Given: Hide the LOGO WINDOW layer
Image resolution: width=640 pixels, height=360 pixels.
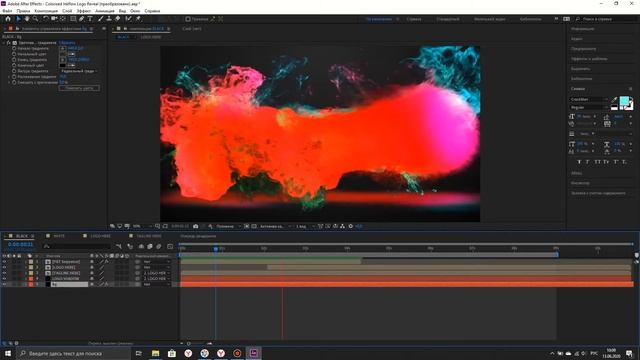Looking at the screenshot, I should pos(4,278).
